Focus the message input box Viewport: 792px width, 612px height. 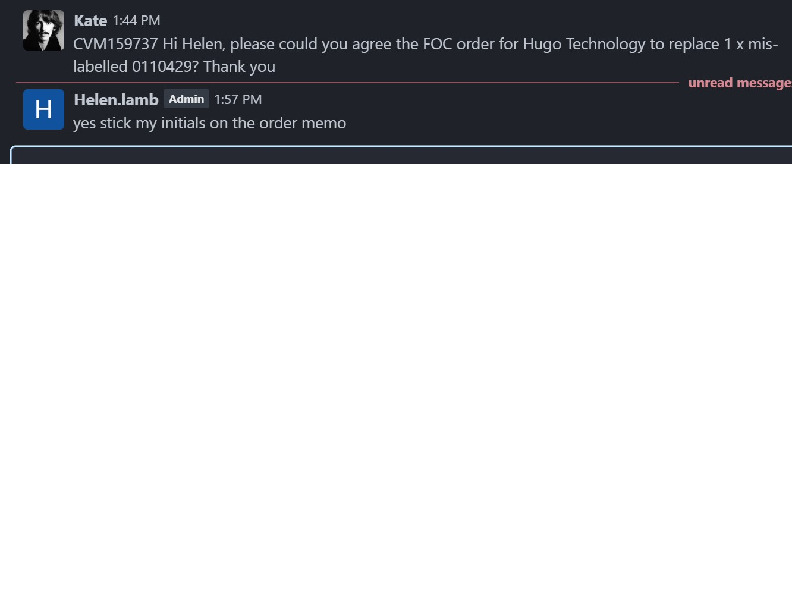tap(400, 156)
